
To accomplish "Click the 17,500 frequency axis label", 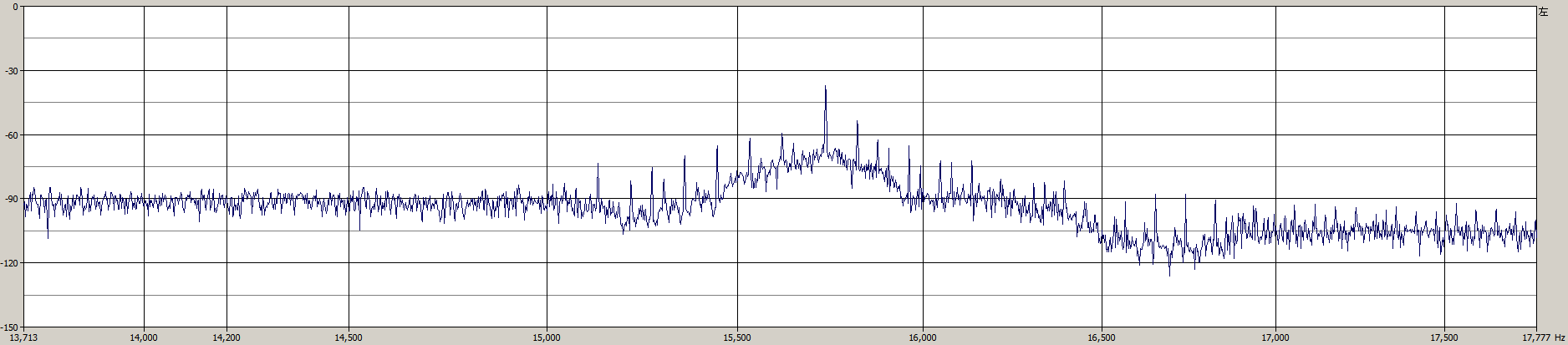I will (x=1444, y=337).
